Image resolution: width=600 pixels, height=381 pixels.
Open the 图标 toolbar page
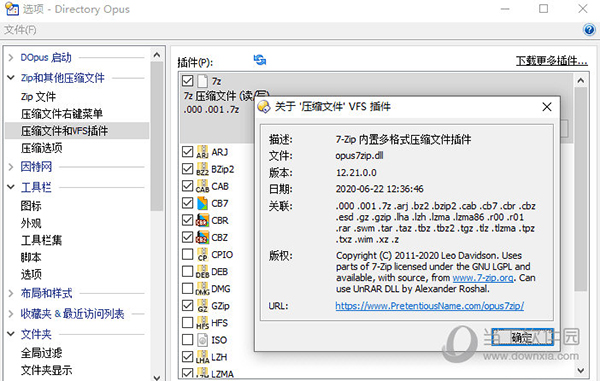(31, 206)
